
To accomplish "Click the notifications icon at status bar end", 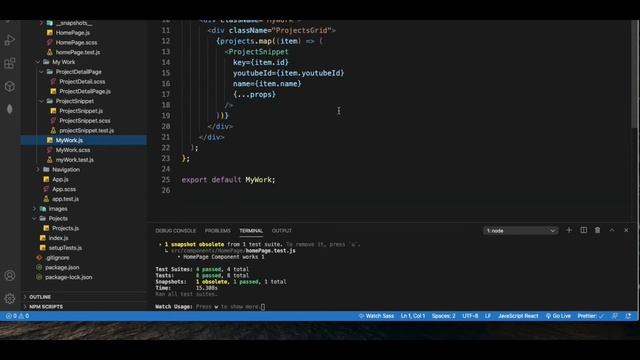I will [628, 316].
